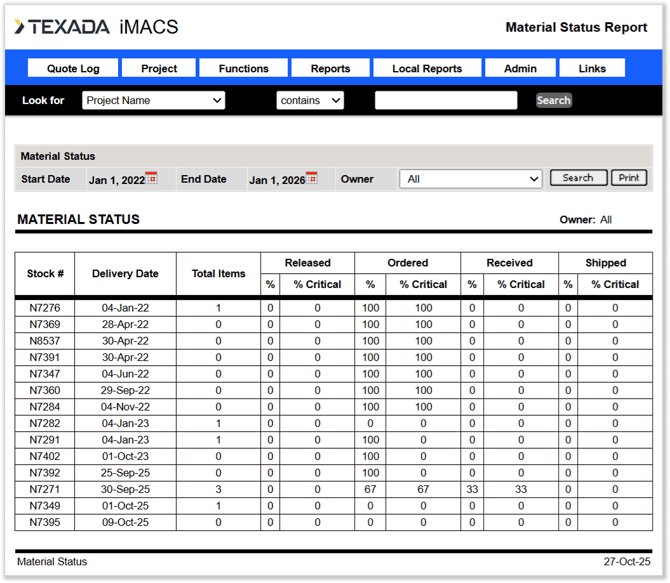Open the 'contains' condition dropdown
This screenshot has width=670, height=583.
[309, 100]
